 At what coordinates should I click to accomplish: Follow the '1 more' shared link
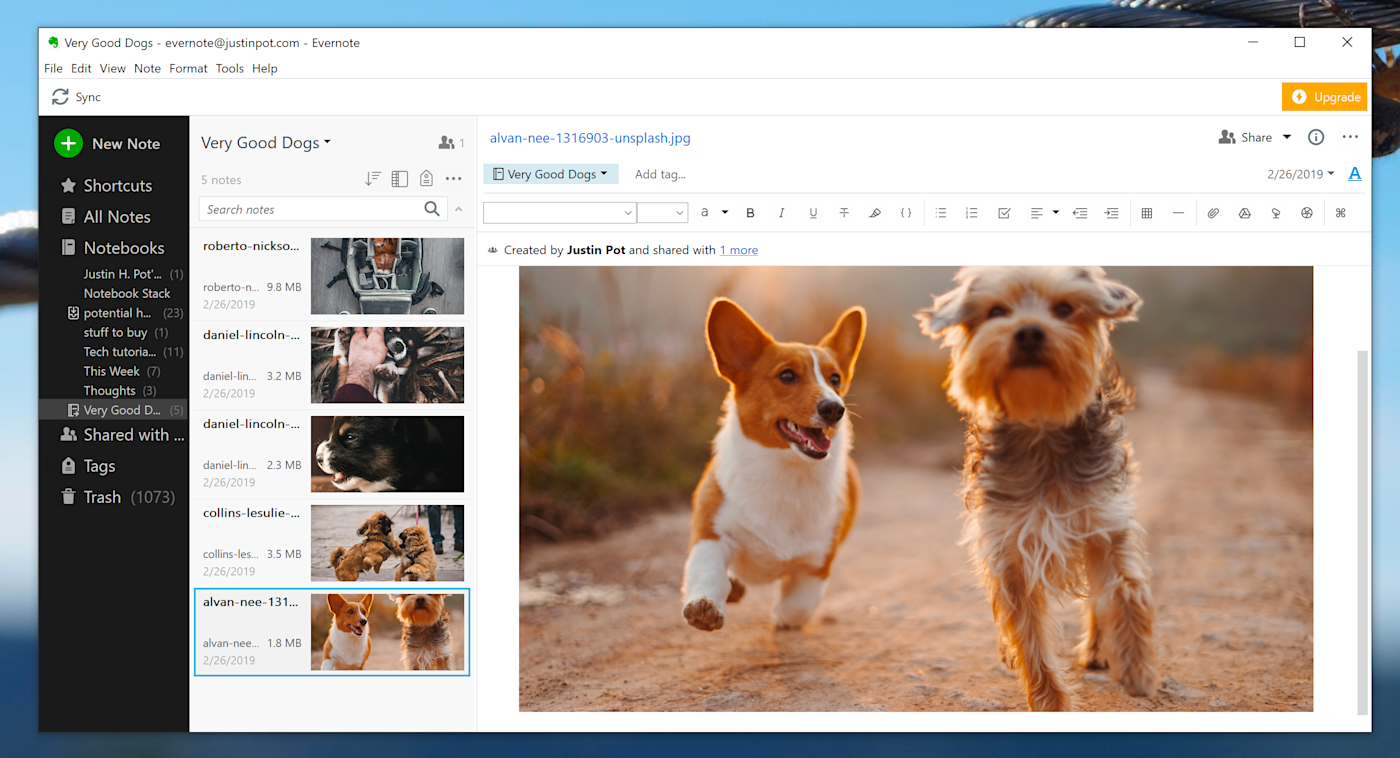(x=739, y=250)
